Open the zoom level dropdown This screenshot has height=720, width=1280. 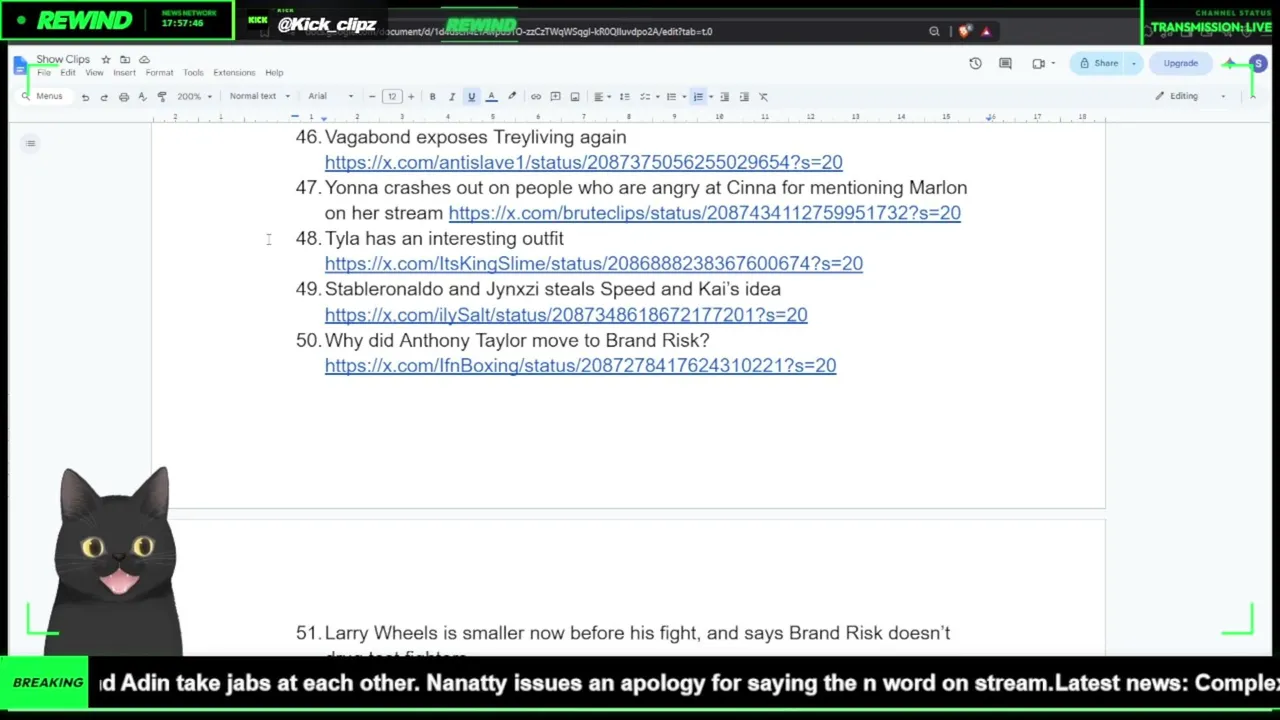coord(194,97)
